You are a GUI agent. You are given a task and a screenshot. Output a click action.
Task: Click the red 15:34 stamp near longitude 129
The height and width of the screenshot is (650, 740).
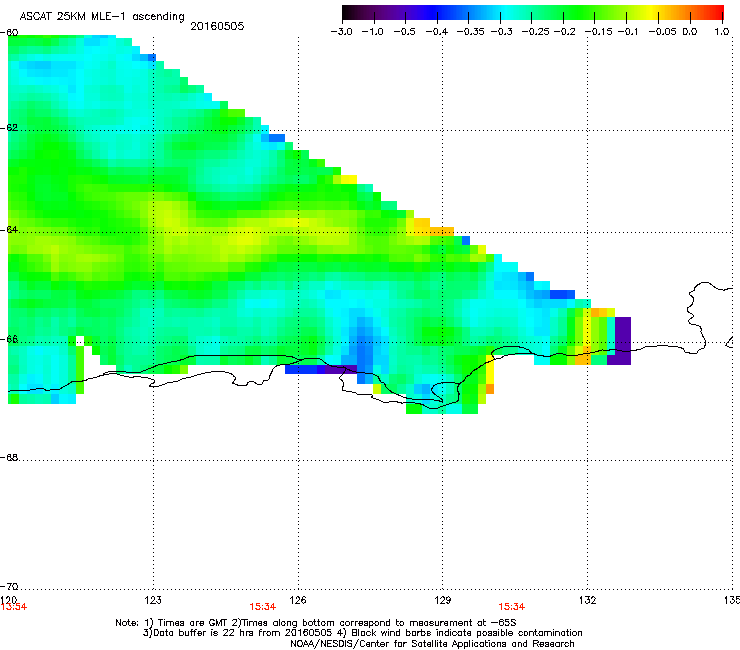click(512, 607)
